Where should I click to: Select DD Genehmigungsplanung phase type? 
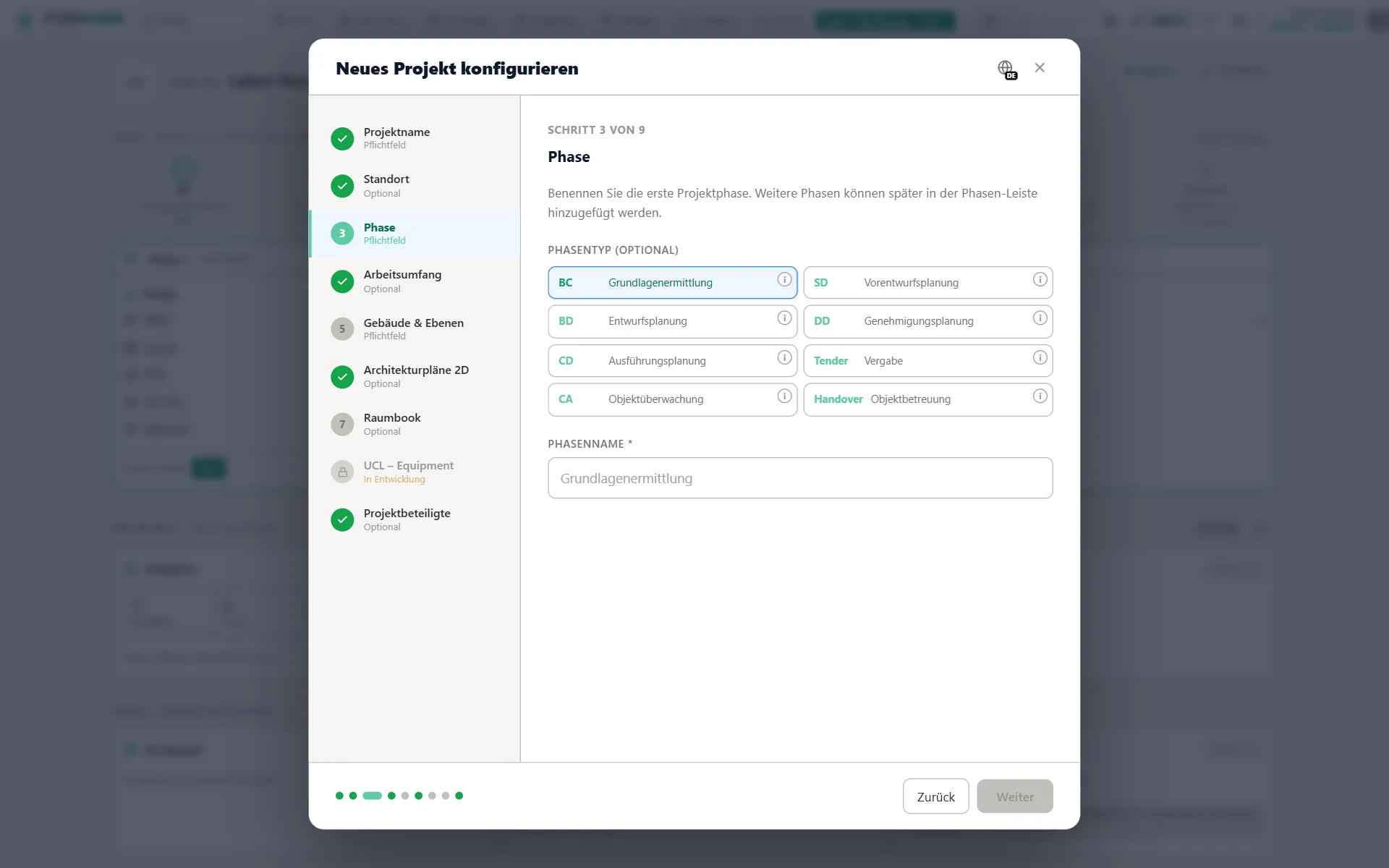pyautogui.click(x=927, y=321)
